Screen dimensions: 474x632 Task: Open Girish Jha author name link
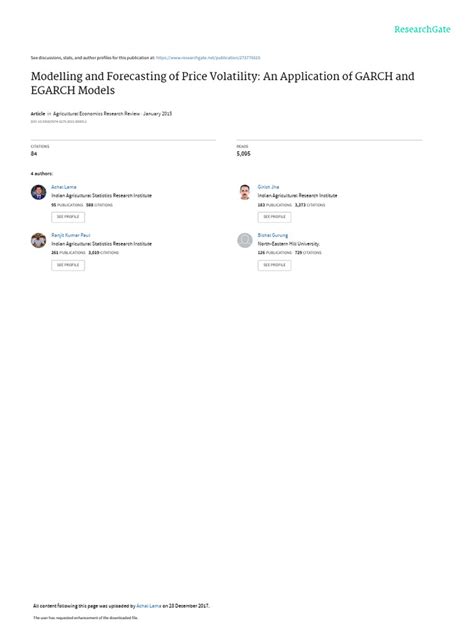tap(268, 187)
